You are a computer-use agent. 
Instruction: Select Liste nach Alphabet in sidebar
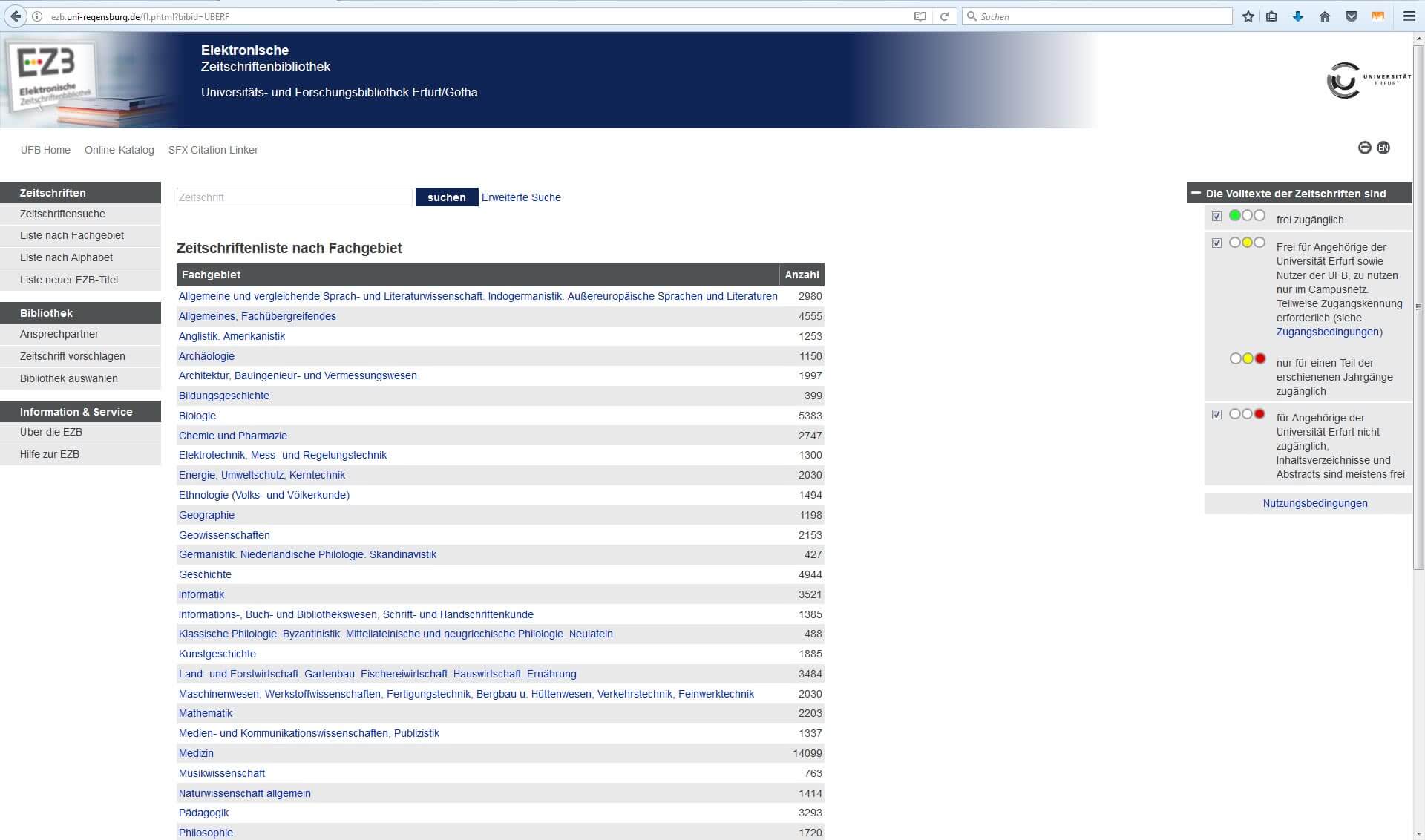coord(80,257)
